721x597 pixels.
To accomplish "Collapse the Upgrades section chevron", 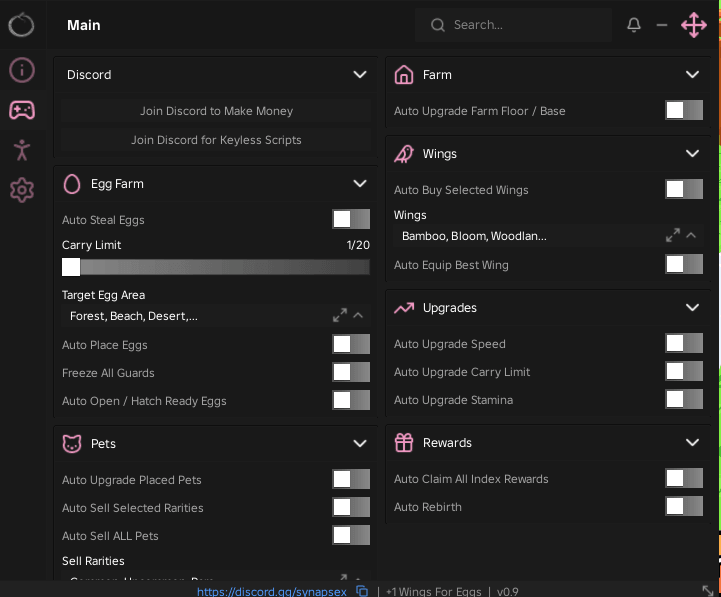I will [x=692, y=308].
